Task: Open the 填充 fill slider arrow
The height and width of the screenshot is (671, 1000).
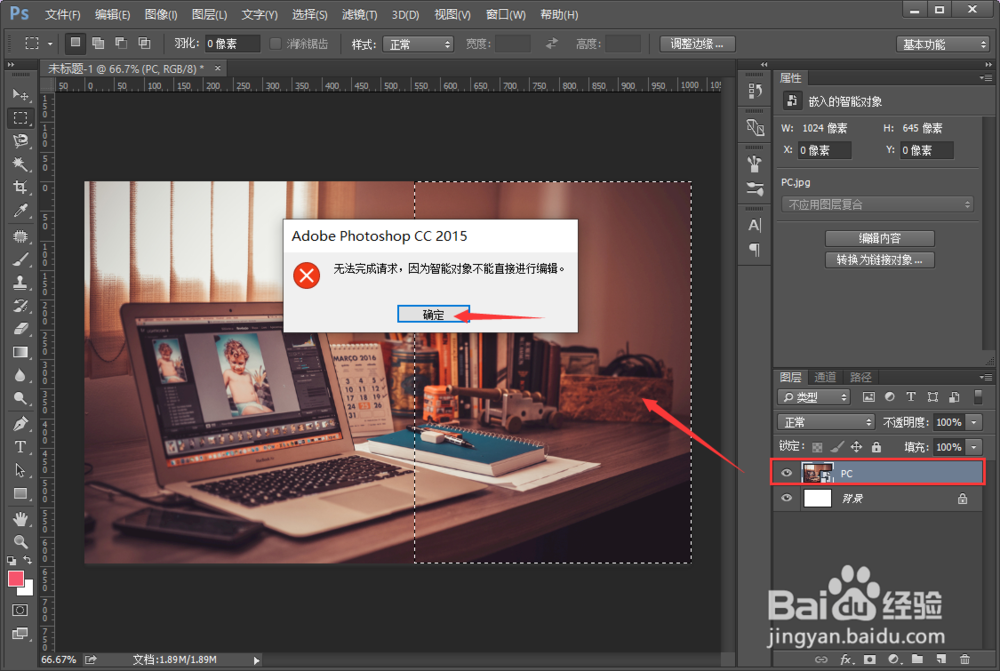Action: 974,446
